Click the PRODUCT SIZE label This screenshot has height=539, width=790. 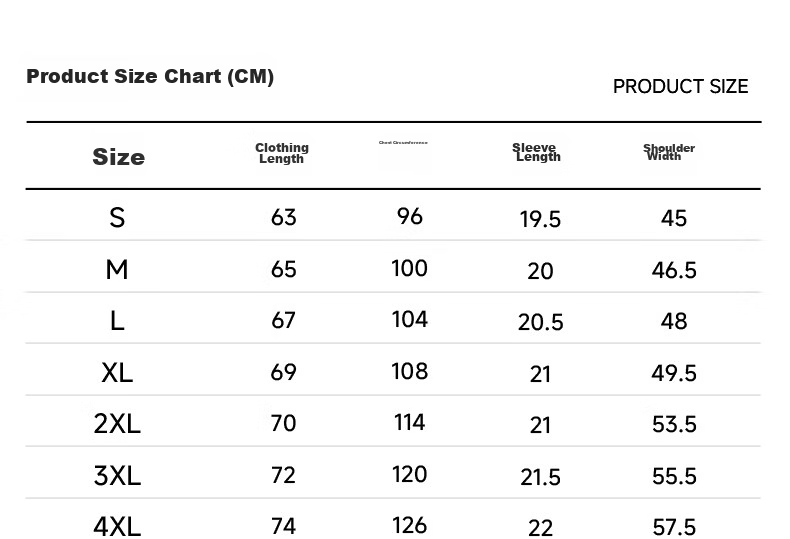[x=680, y=87]
